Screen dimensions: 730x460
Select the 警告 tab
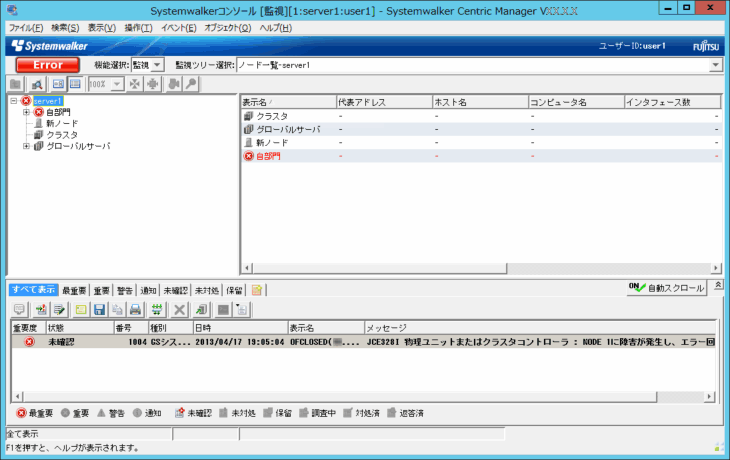tap(124, 291)
